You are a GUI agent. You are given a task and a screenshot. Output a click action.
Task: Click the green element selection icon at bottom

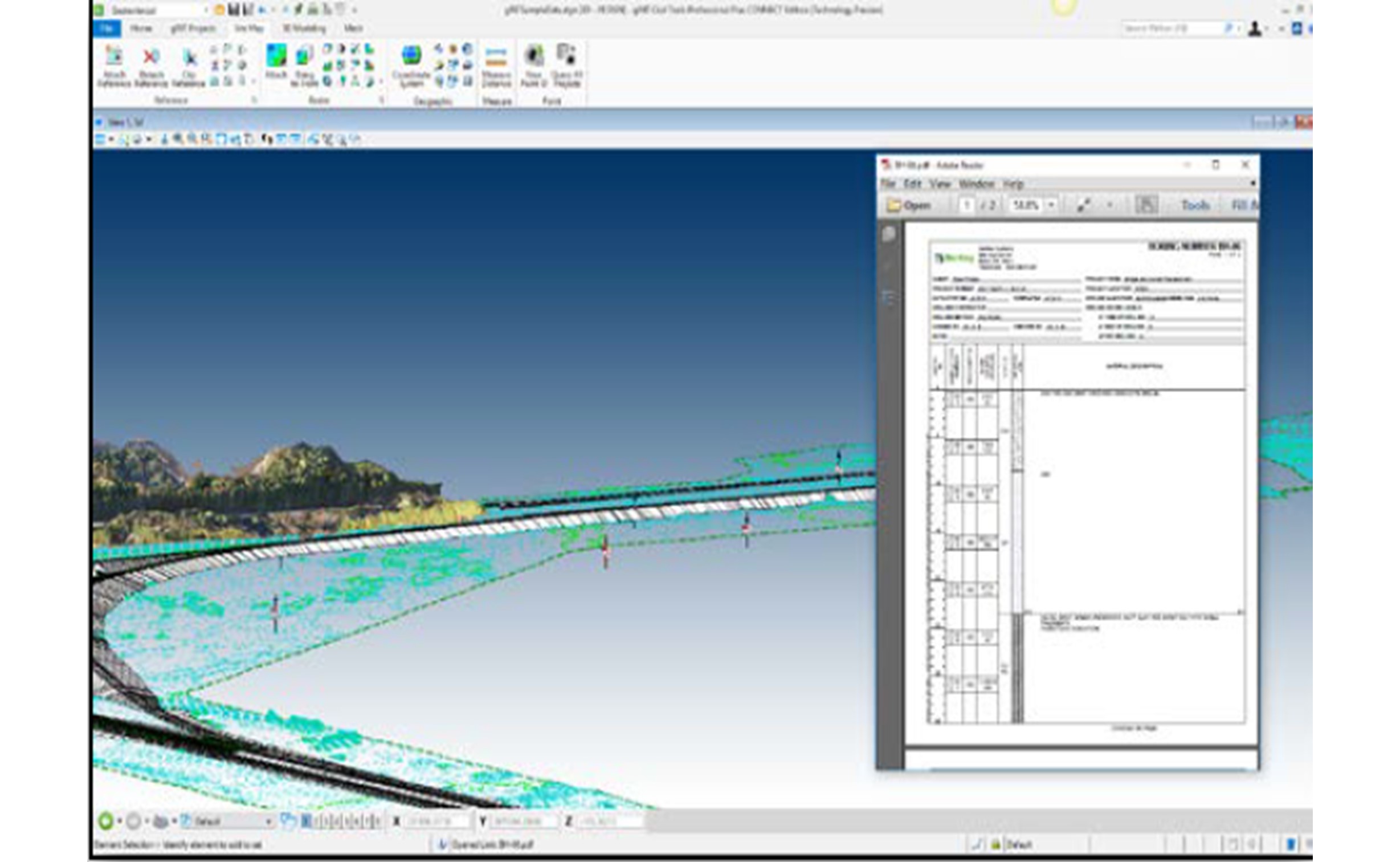tap(106, 821)
